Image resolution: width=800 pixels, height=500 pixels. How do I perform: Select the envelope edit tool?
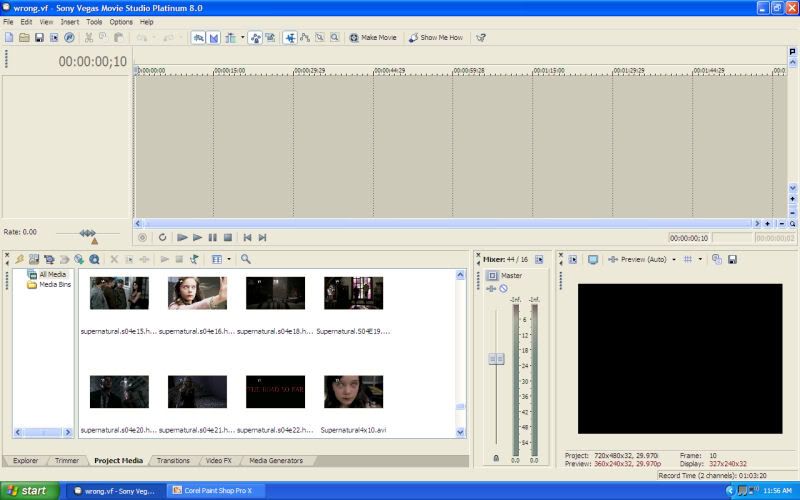click(305, 37)
